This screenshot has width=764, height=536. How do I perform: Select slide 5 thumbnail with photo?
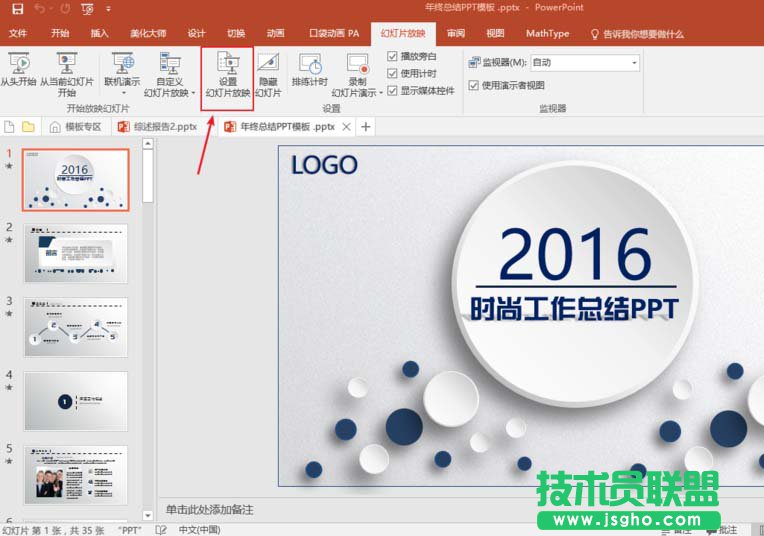(76, 475)
